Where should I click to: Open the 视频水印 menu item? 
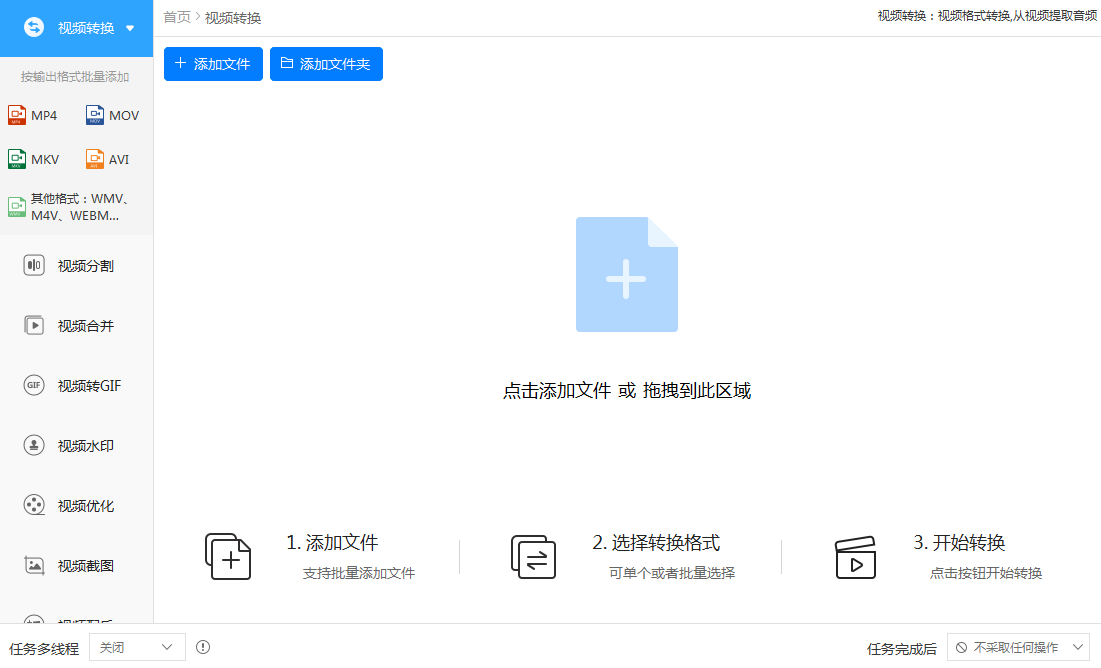(x=77, y=445)
